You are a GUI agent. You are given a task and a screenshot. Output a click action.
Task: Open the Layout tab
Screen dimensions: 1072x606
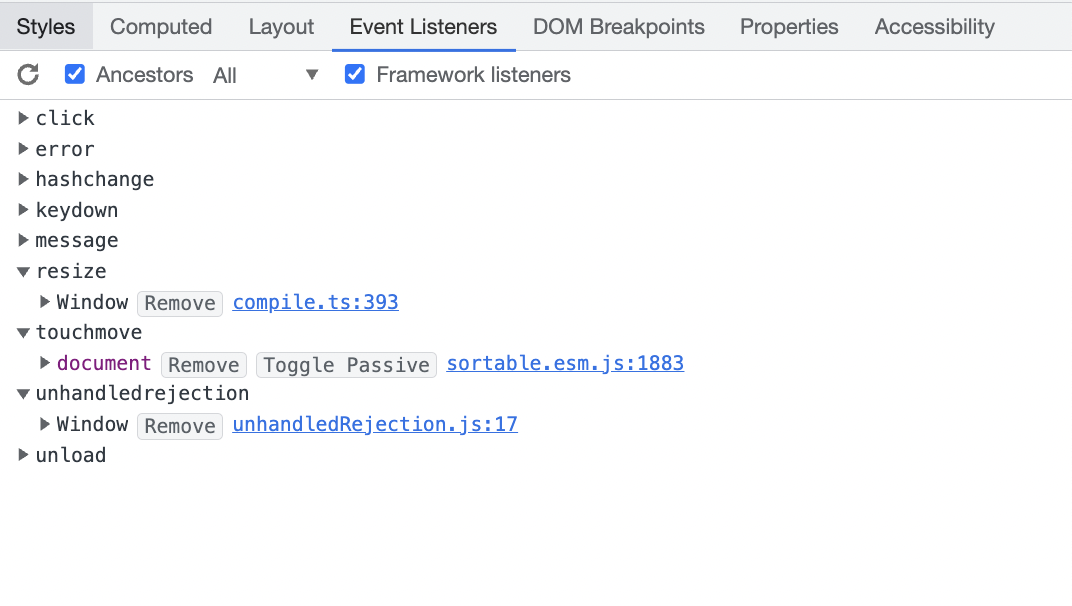point(281,26)
